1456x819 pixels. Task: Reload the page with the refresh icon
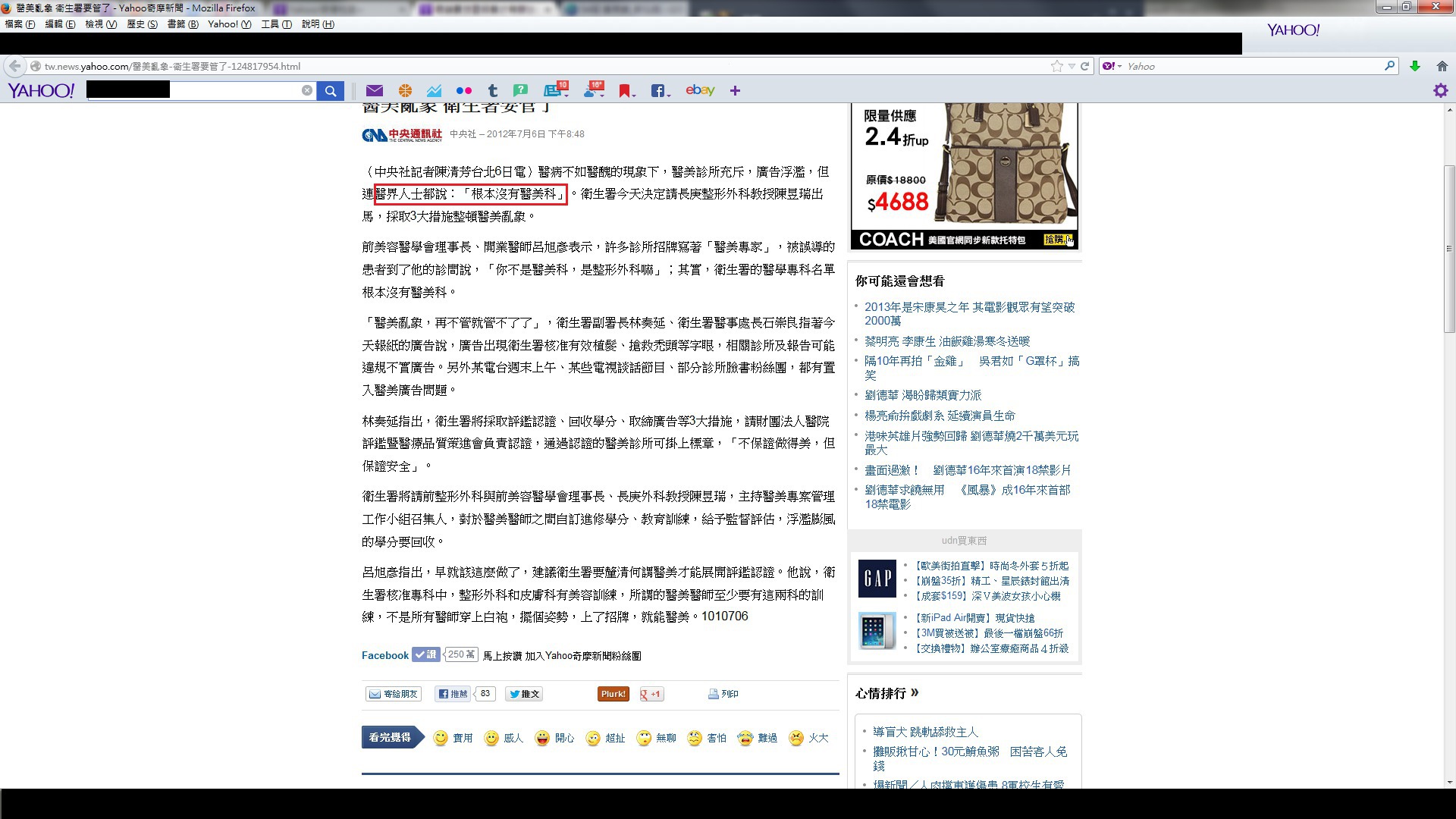pyautogui.click(x=1085, y=67)
